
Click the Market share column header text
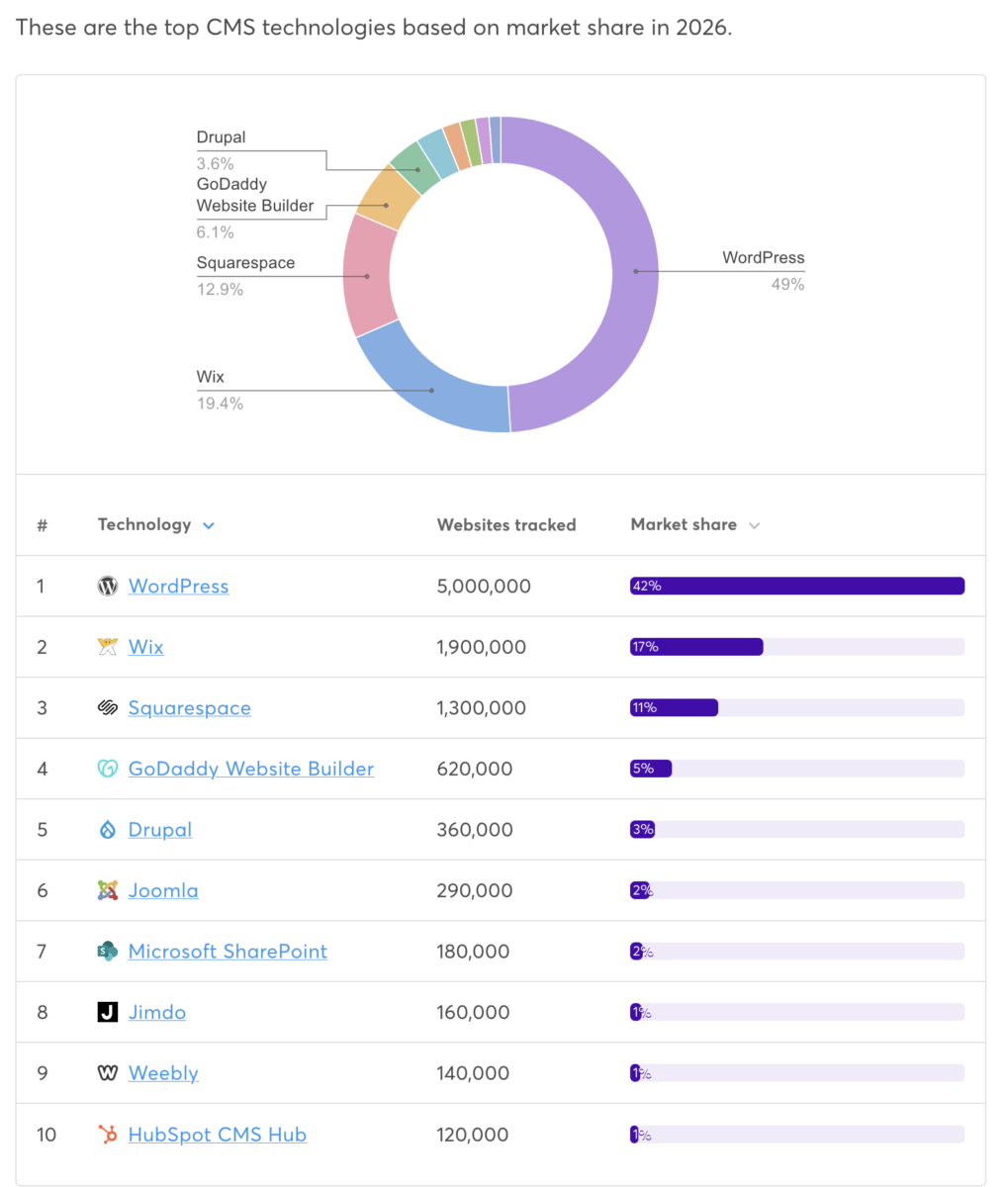click(x=684, y=524)
